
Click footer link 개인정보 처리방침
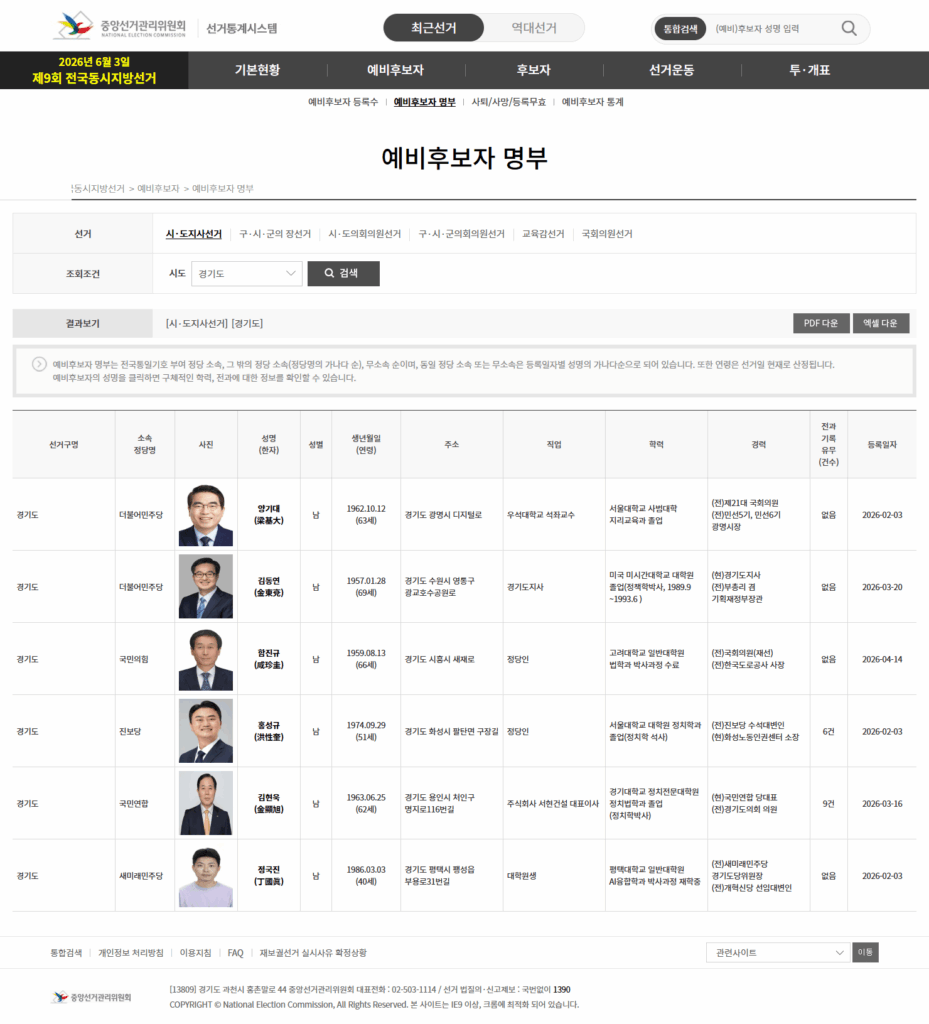131,953
